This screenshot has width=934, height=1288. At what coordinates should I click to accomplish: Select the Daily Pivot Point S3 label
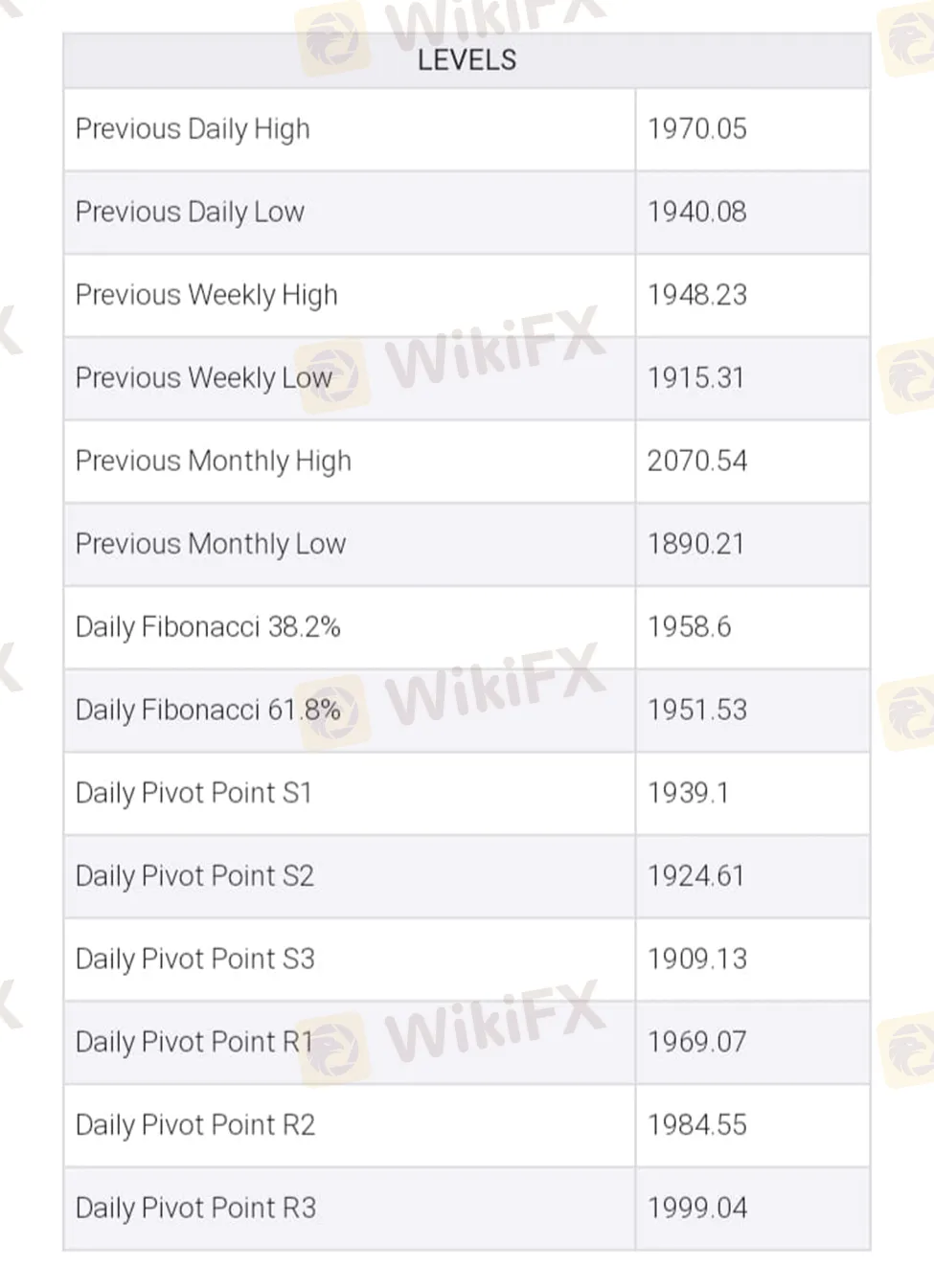point(195,960)
